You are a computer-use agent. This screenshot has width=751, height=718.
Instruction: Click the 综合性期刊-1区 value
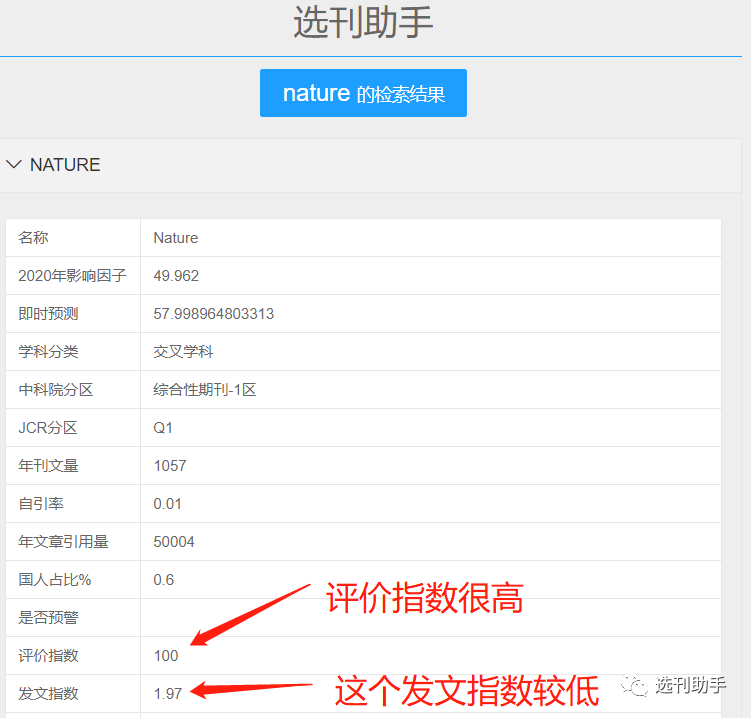(x=205, y=389)
